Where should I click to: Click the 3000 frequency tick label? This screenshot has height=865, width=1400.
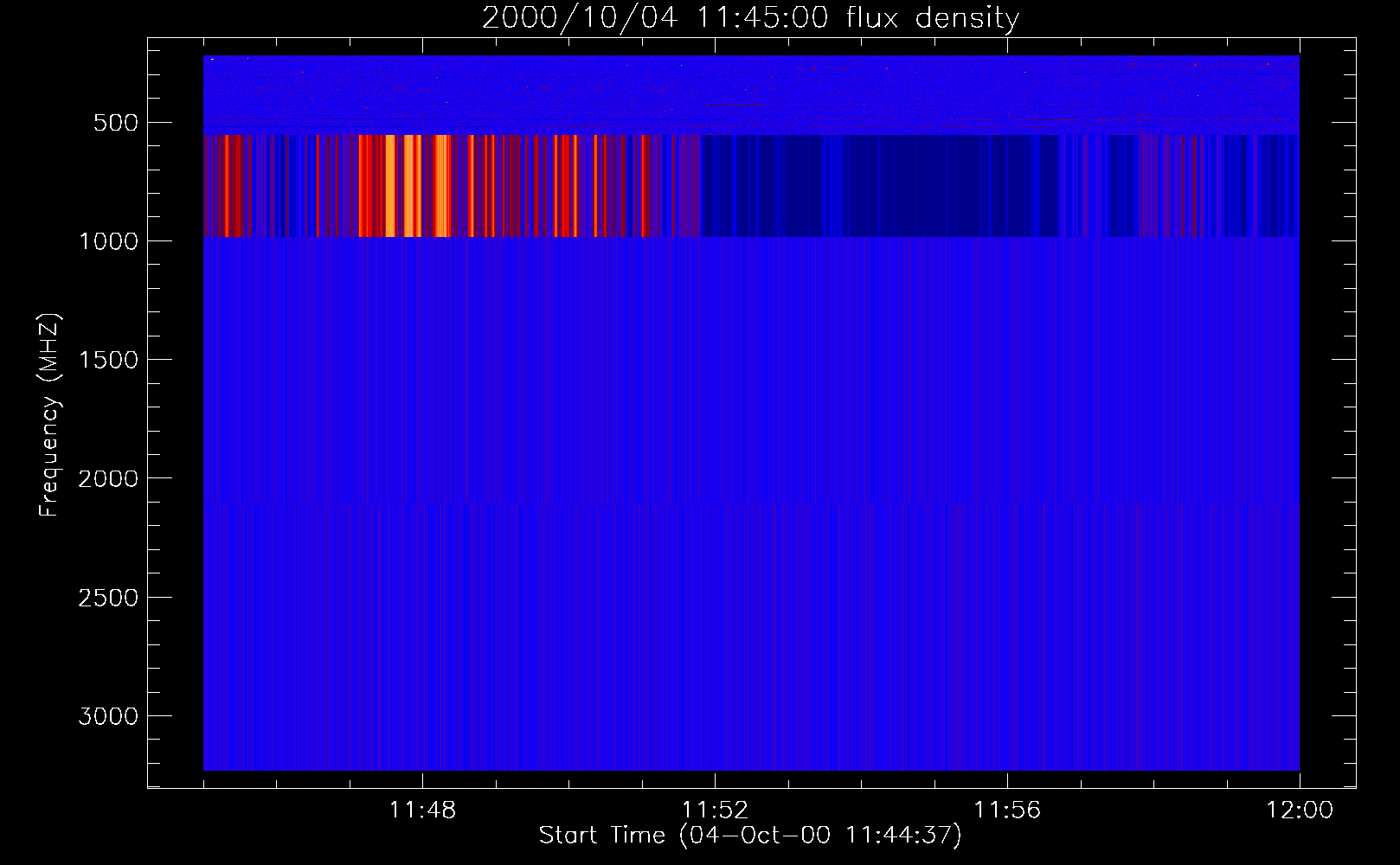tap(108, 716)
